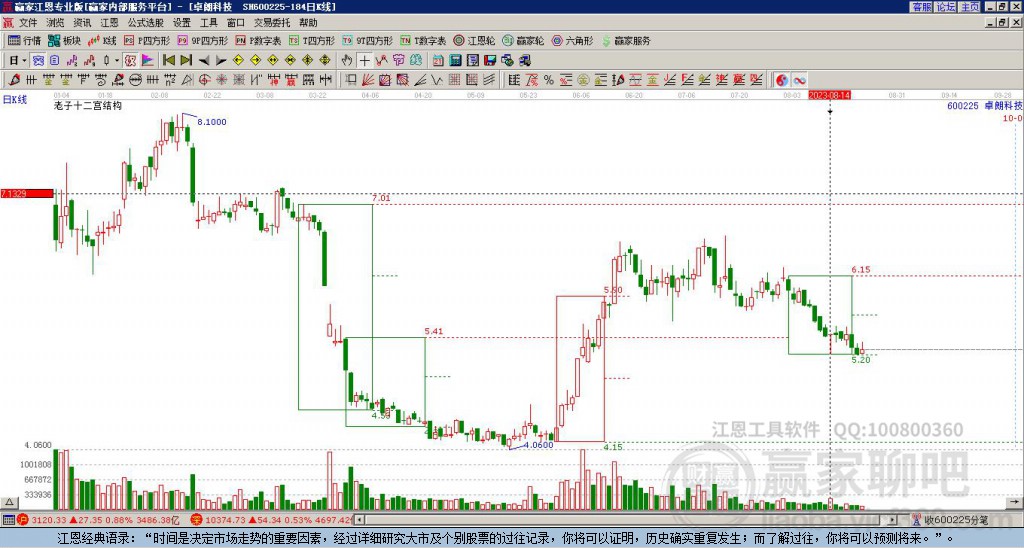Open the 江恩 menu
The width and height of the screenshot is (1024, 548).
[x=109, y=21]
